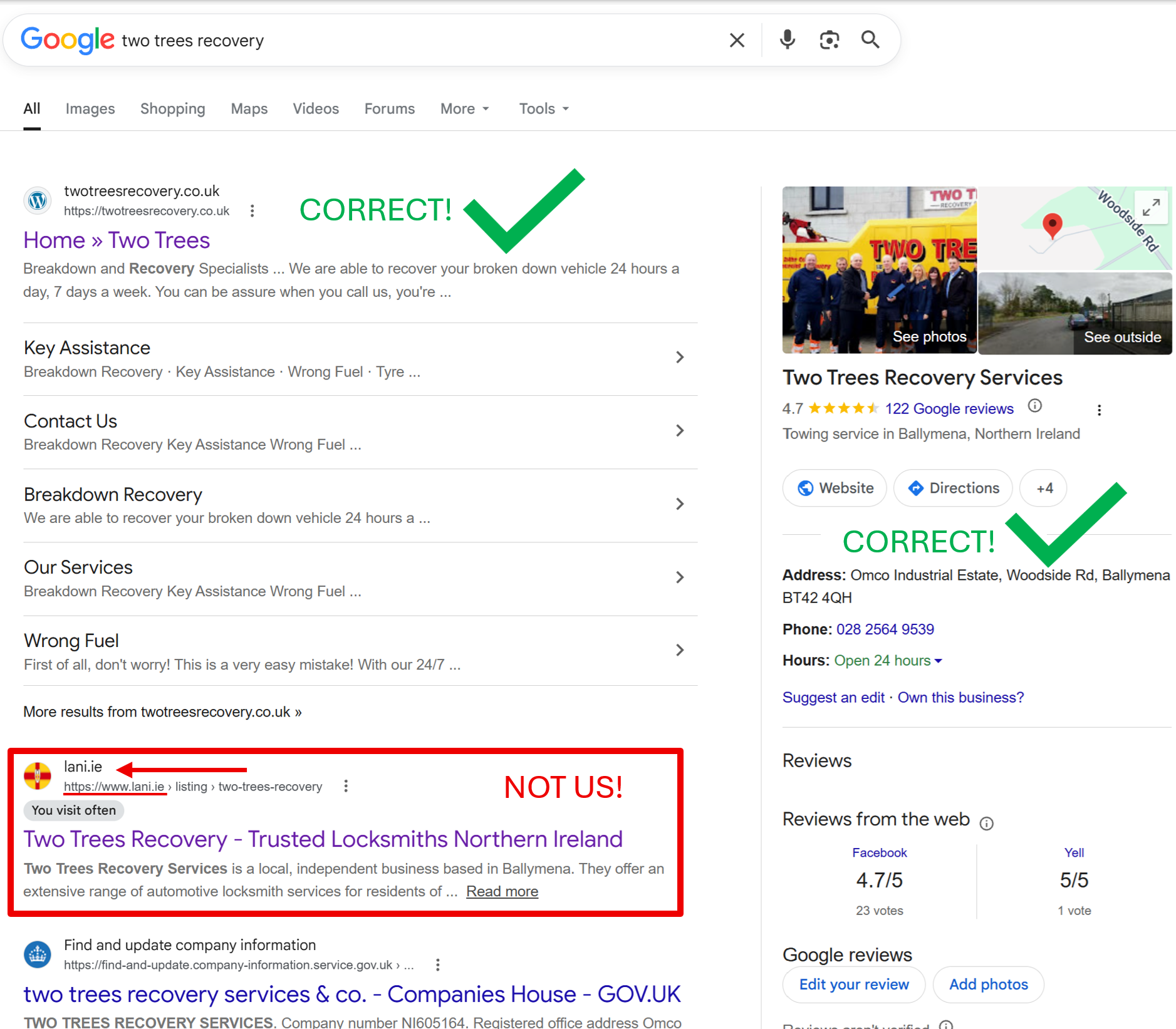Image resolution: width=1176 pixels, height=1029 pixels.
Task: Expand the Key Assistance sitelink chevron
Action: click(680, 358)
